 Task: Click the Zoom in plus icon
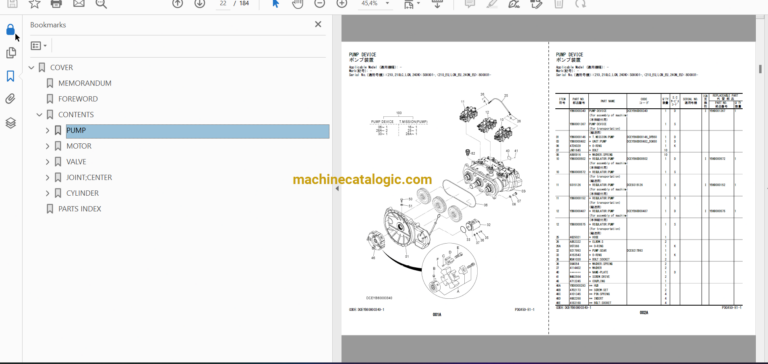click(x=342, y=3)
